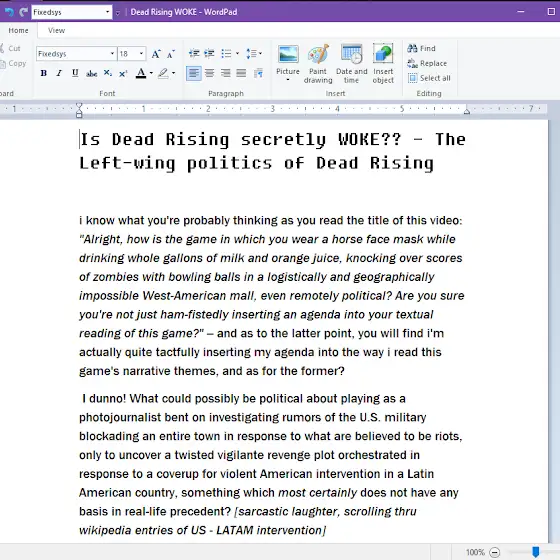Click the Replace button
Screen dimensions: 560x560
click(x=428, y=63)
